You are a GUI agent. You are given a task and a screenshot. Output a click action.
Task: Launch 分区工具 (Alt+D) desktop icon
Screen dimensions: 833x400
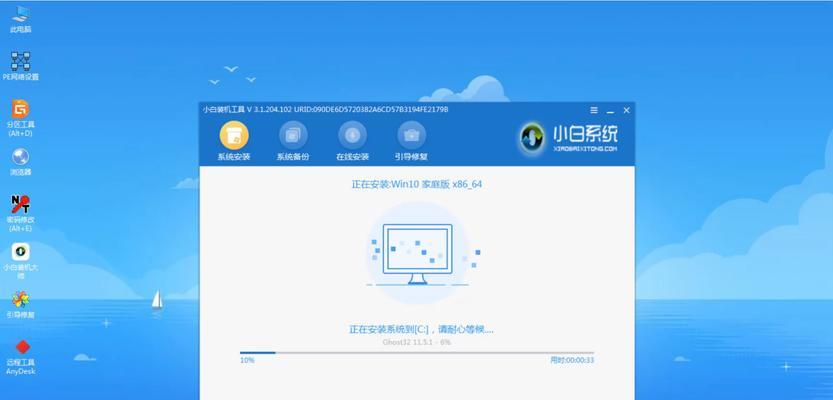[x=20, y=118]
